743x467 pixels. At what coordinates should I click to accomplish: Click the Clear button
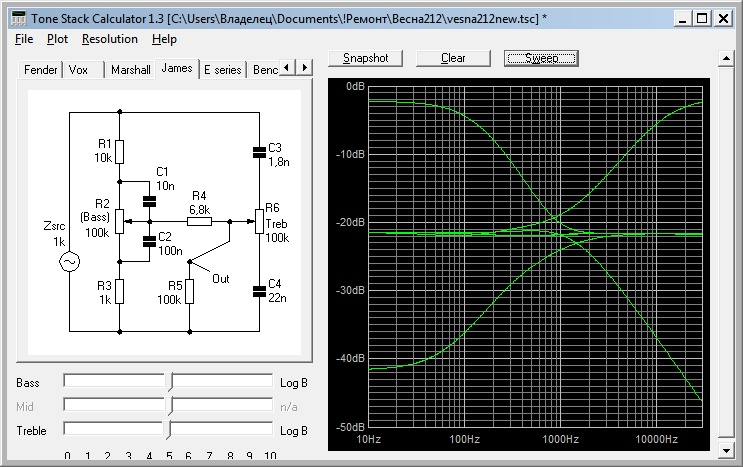453,58
